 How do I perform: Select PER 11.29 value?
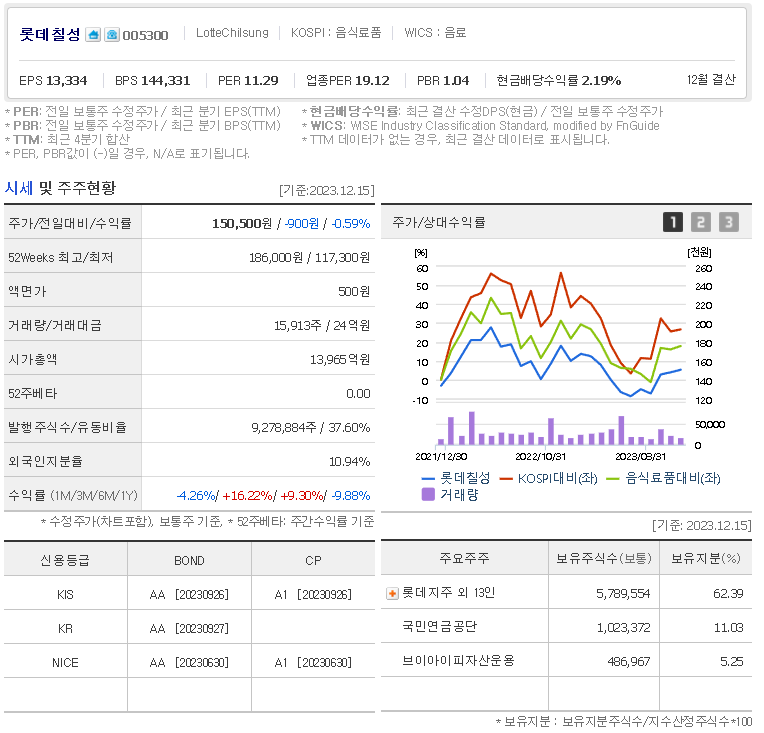click(x=248, y=80)
